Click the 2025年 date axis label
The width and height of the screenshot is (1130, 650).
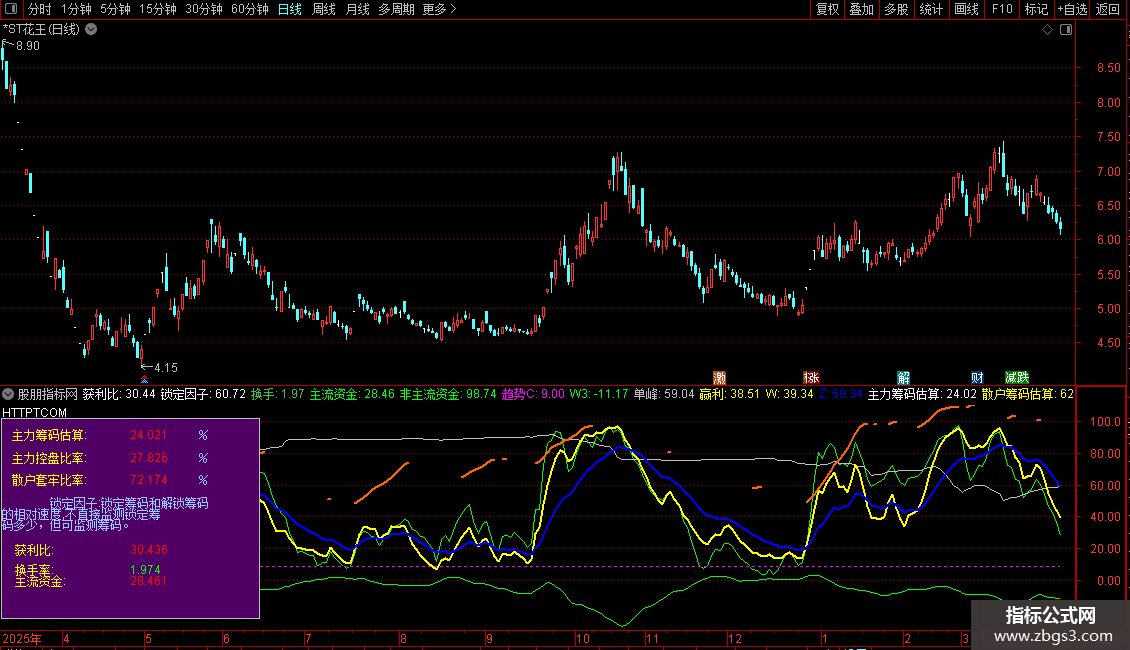(x=22, y=638)
